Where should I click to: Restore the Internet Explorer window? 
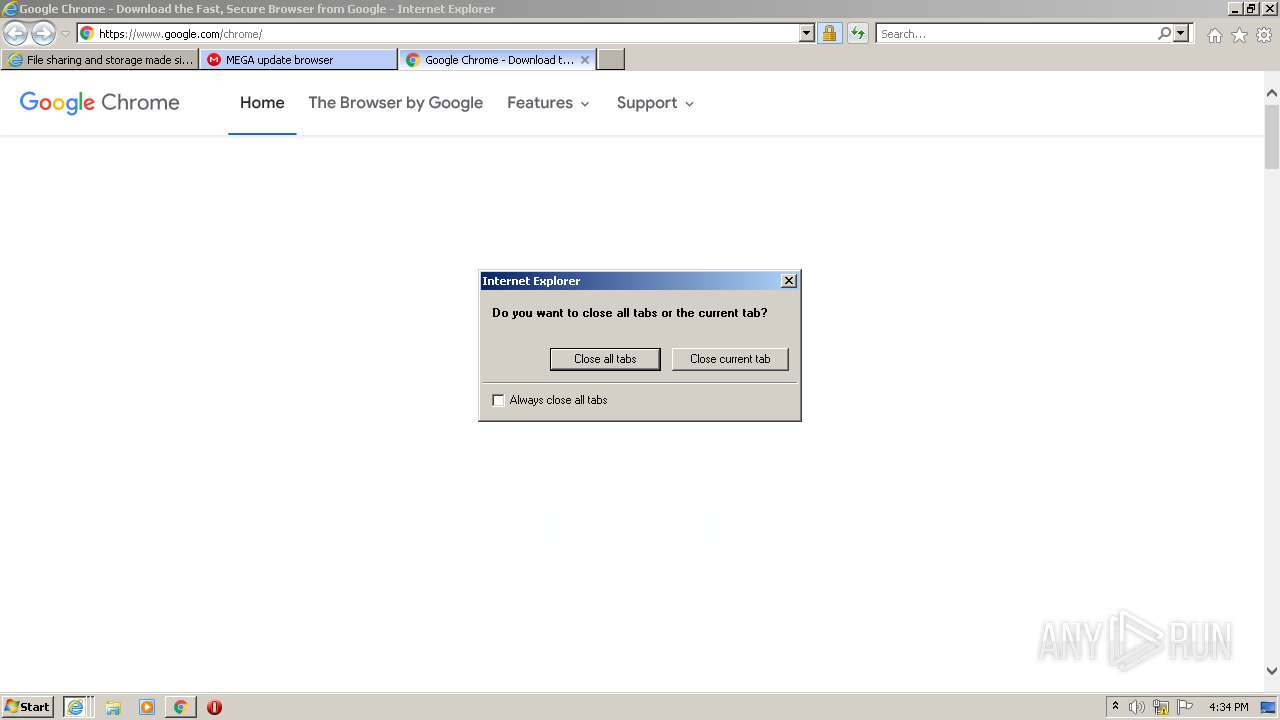click(x=1251, y=8)
